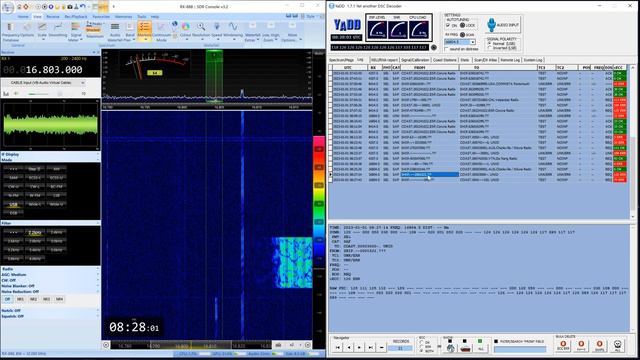The image size is (640, 360).
Task: Click the YaDD message list vertical scrollbar
Action: [x=633, y=142]
